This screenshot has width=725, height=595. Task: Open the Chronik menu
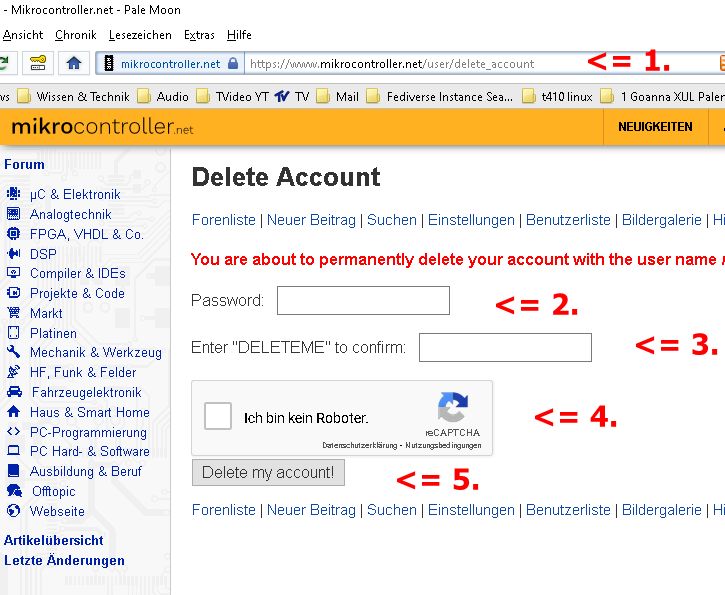[76, 35]
